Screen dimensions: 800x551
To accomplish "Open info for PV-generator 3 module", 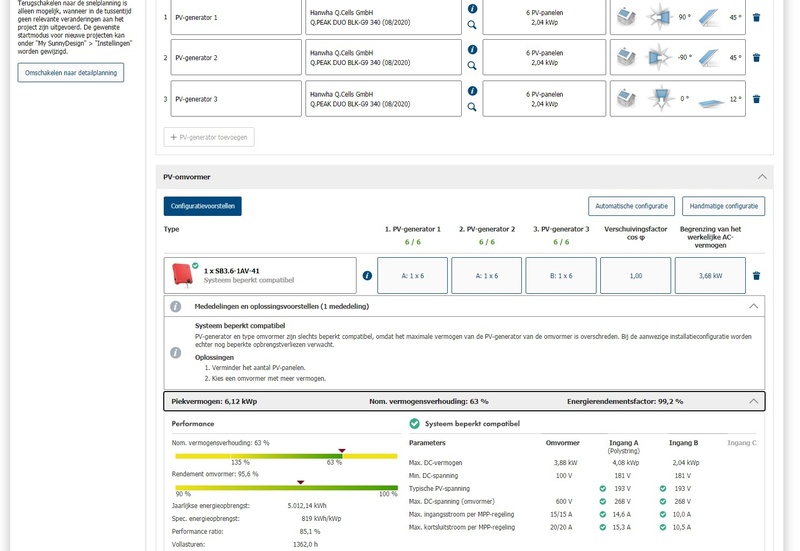I will pos(472,91).
